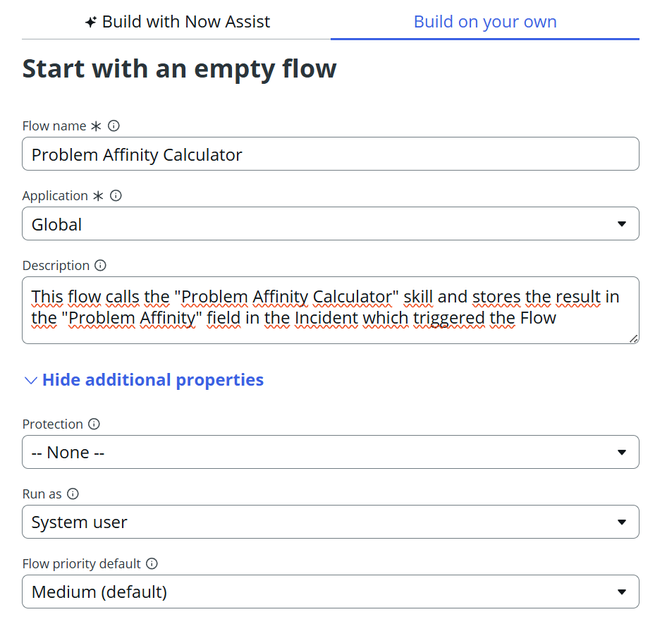Select the Build on your own tab
Image resolution: width=667 pixels, height=643 pixels.
pyautogui.click(x=485, y=21)
